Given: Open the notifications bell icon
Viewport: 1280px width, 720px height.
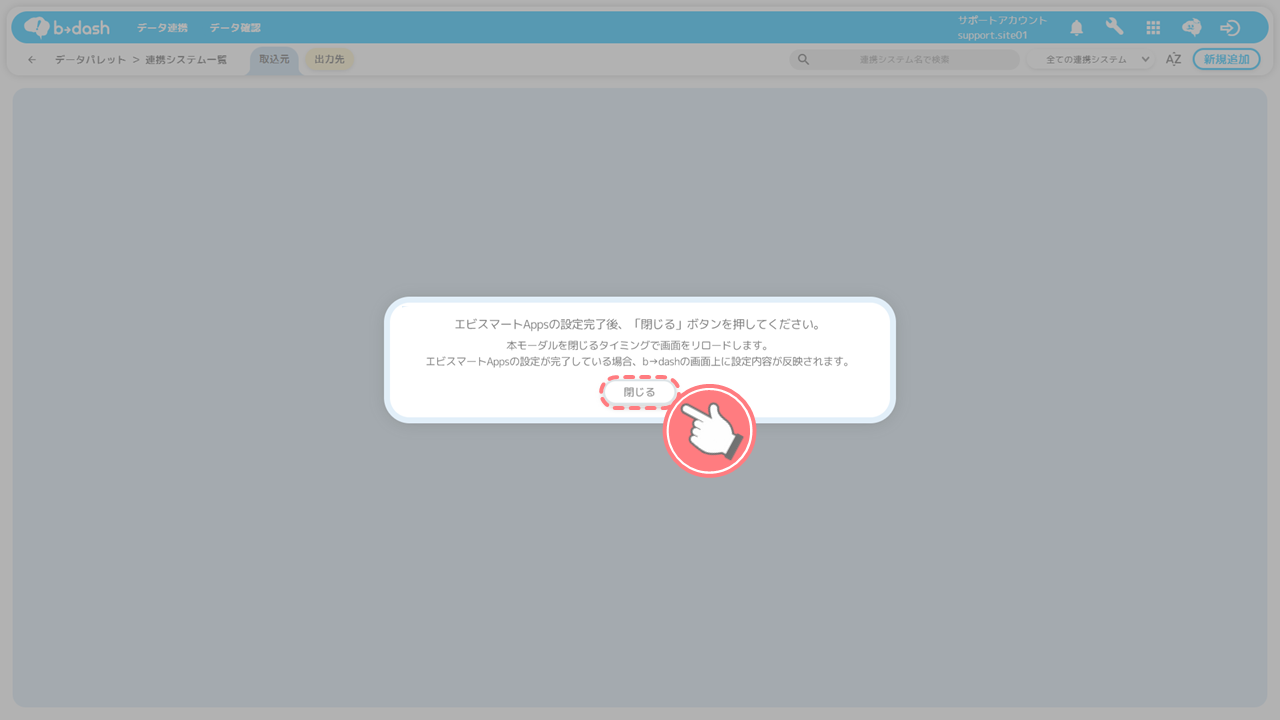Looking at the screenshot, I should 1076,28.
